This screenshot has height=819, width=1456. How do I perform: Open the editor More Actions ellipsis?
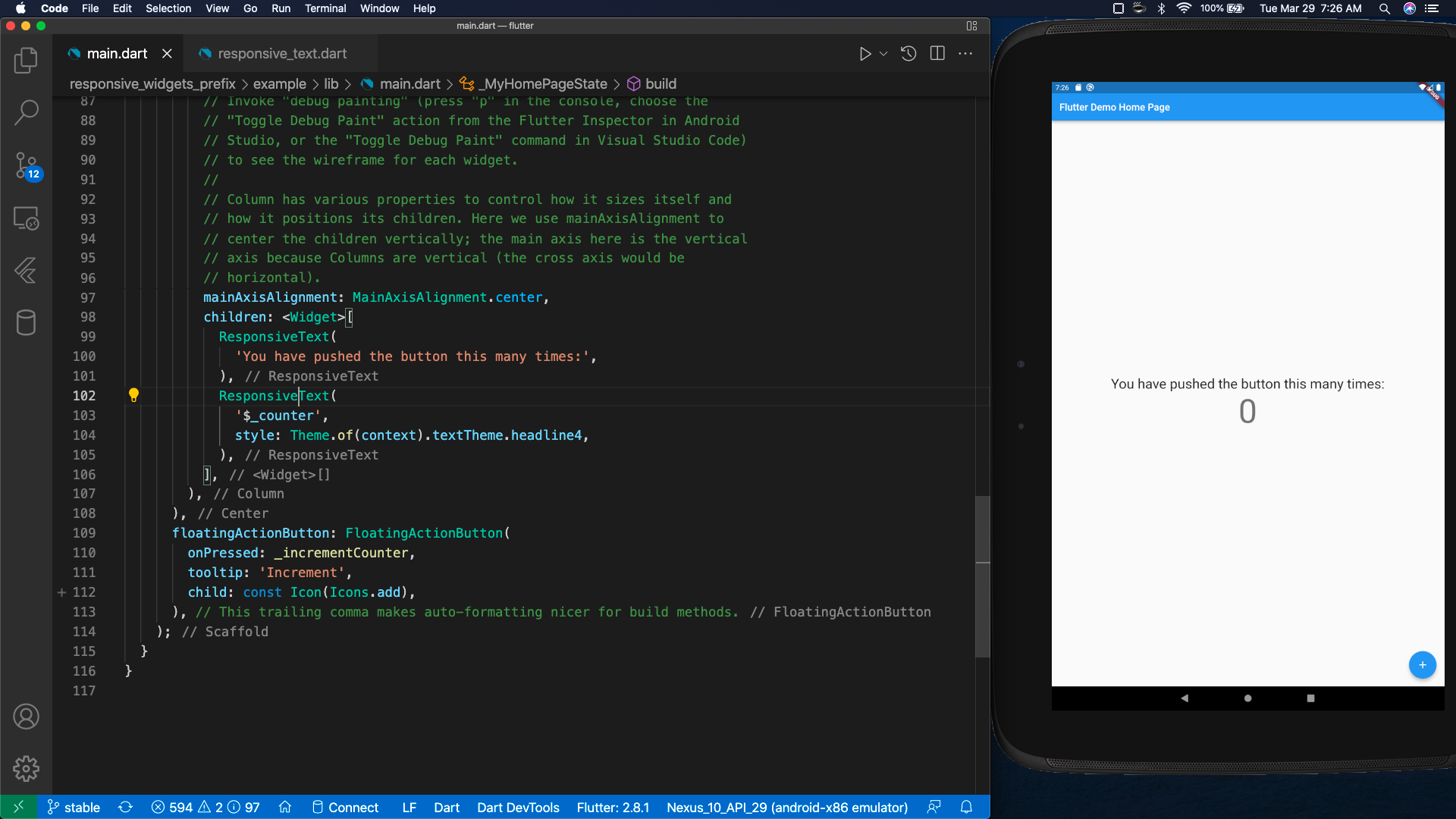coord(965,54)
